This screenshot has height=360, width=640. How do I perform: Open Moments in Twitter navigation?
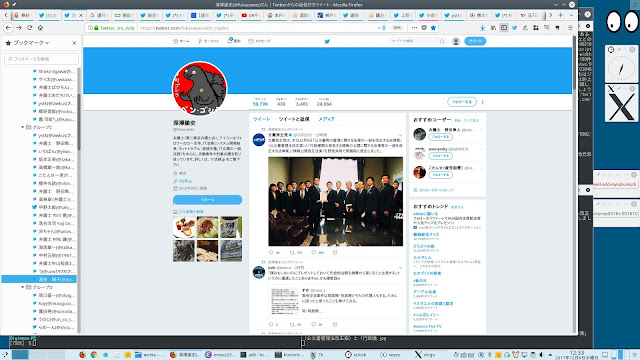click(x=208, y=41)
